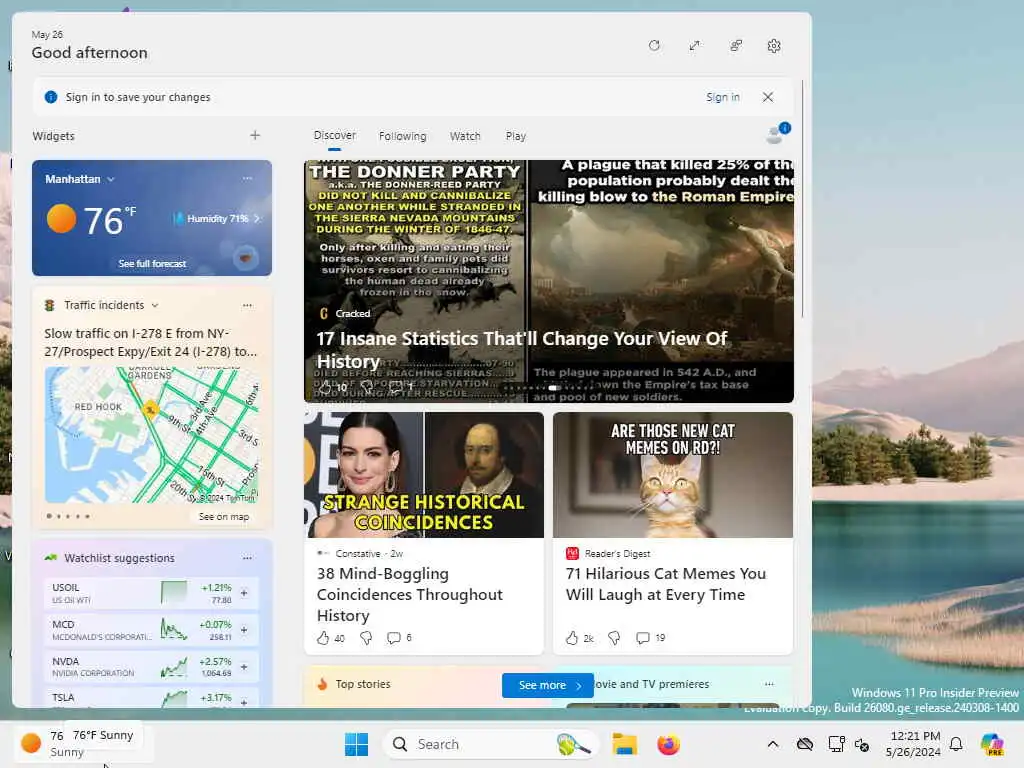Open the NVDA NVIDIA Corporation row
1024x768 pixels.
pos(152,667)
